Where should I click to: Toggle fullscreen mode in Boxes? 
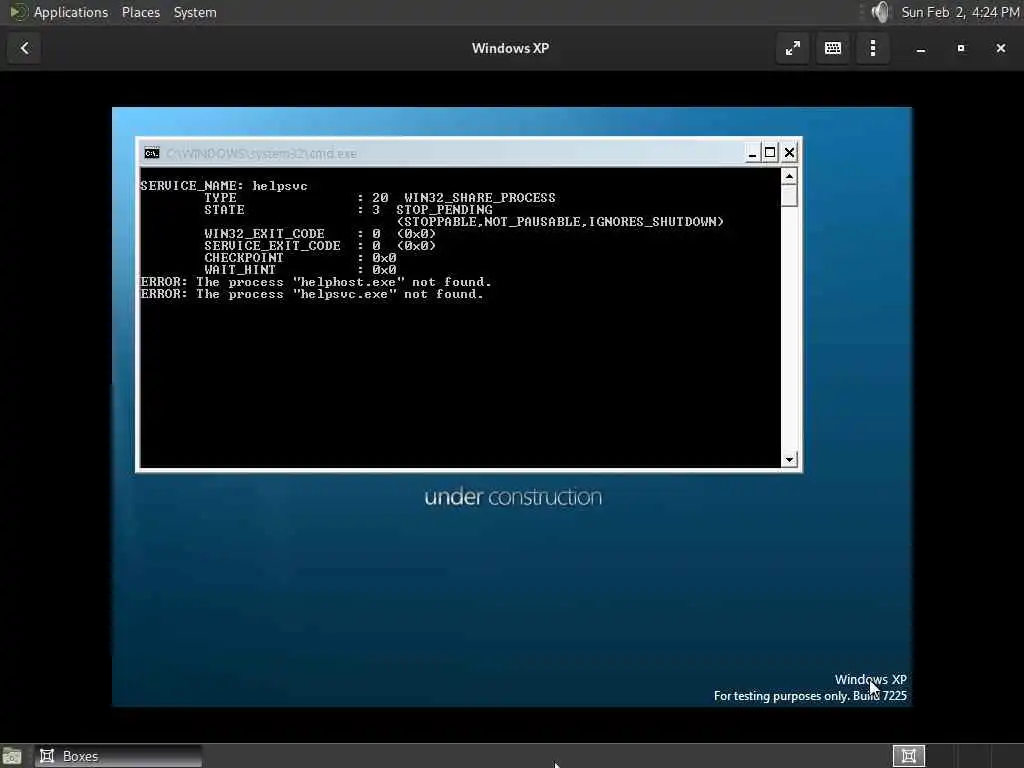[x=792, y=48]
